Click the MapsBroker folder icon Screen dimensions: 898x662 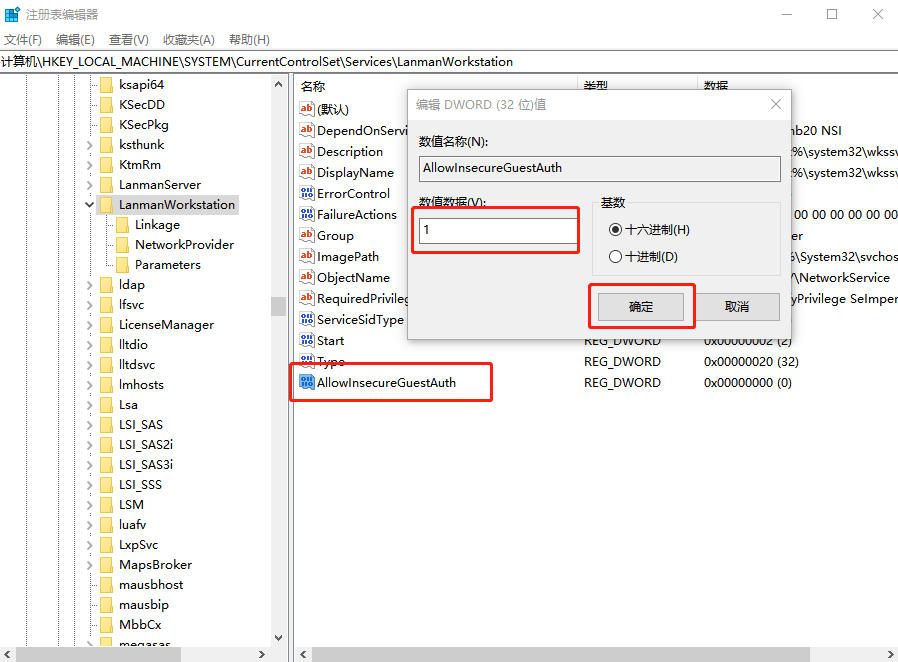(x=107, y=565)
